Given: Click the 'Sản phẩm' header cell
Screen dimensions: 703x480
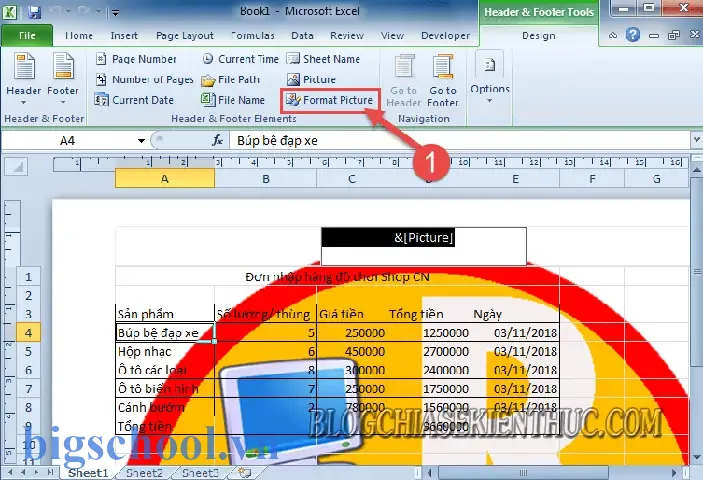Looking at the screenshot, I should tap(165, 314).
